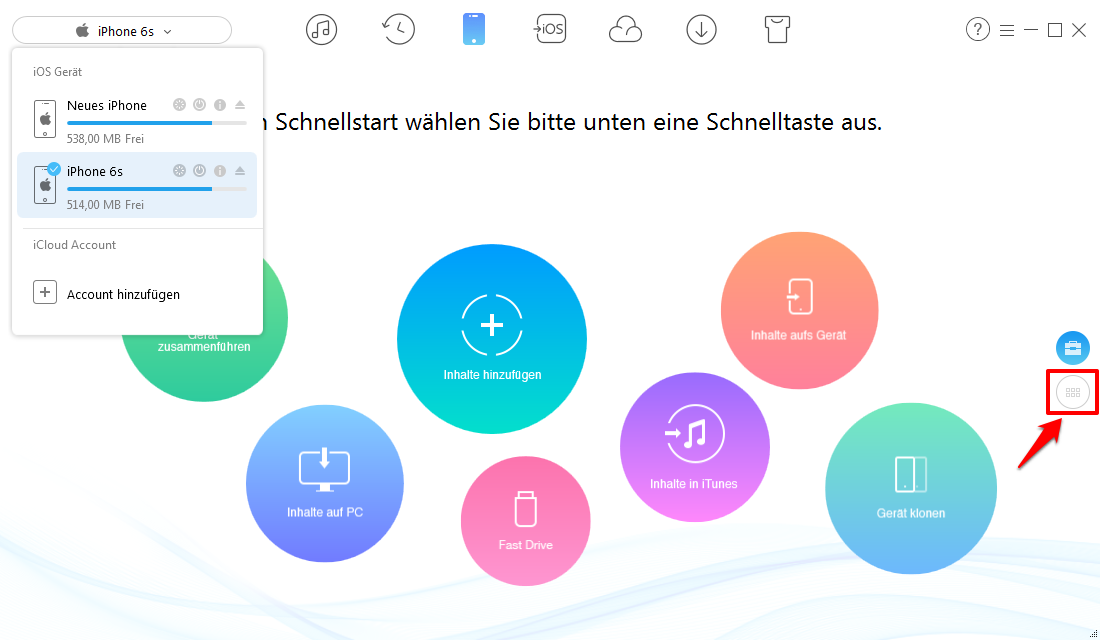Click '514,00 MB Frei' text
Image resolution: width=1100 pixels, height=640 pixels.
(105, 205)
